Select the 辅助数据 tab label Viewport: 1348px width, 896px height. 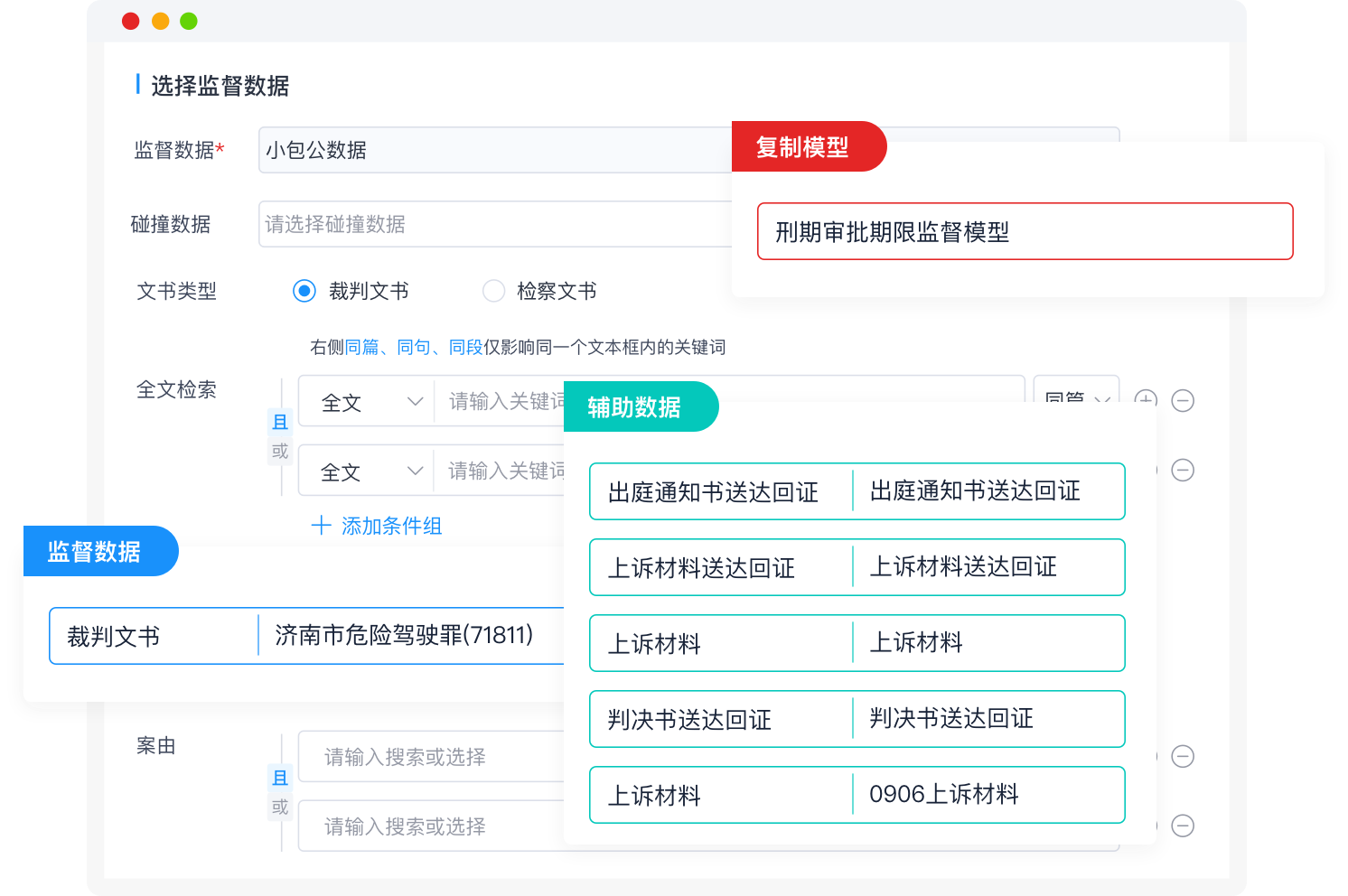(x=634, y=407)
